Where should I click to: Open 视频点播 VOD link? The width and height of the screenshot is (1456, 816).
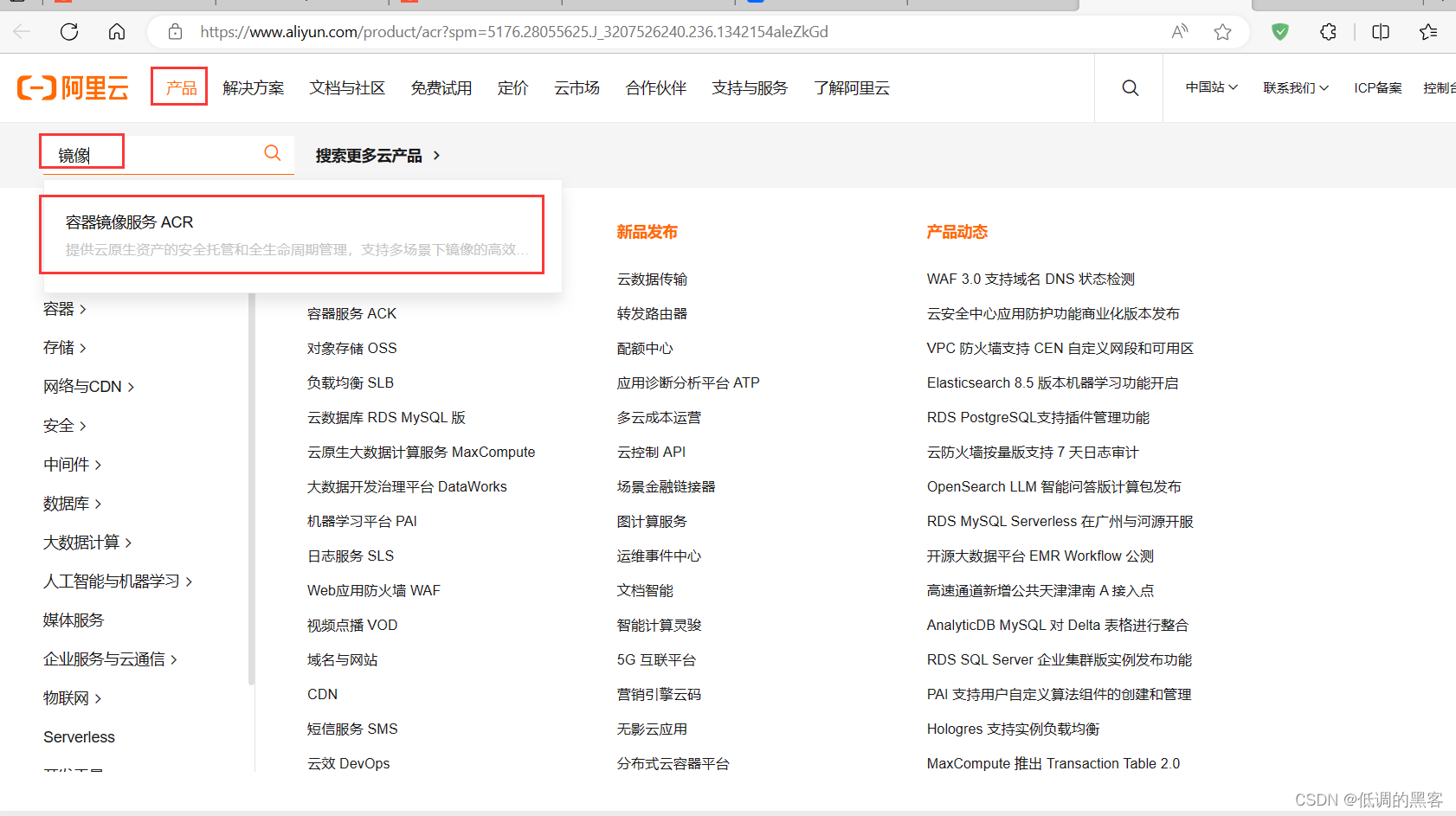tap(352, 625)
